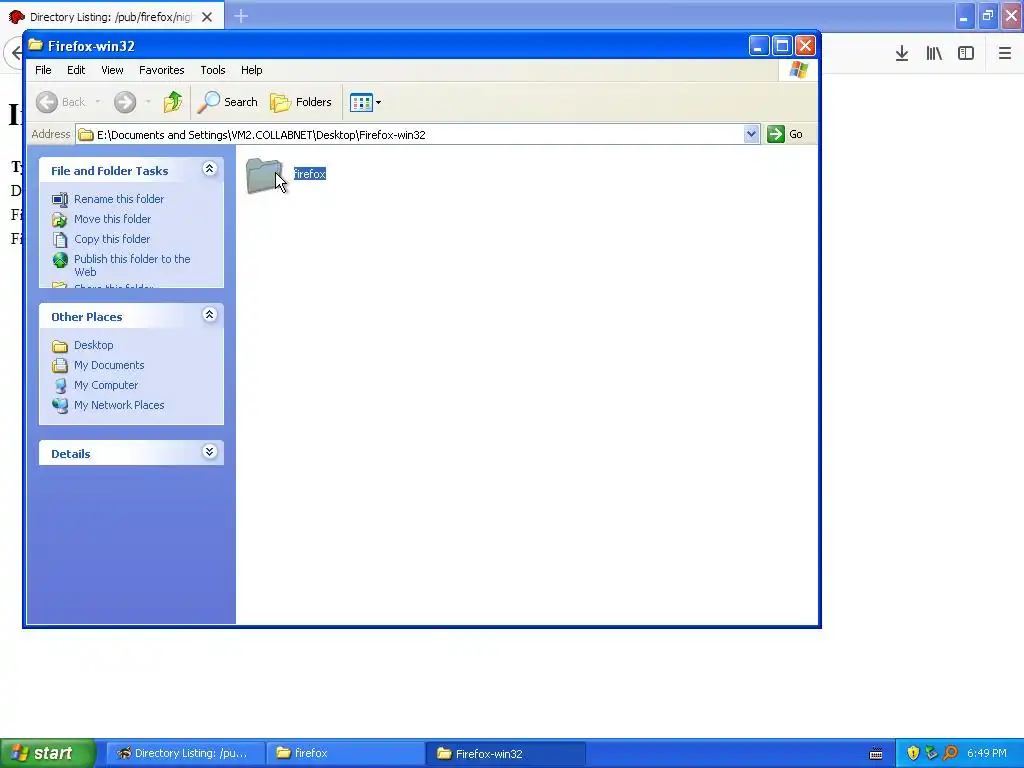
Task: Open My Computer link
Action: coord(106,385)
